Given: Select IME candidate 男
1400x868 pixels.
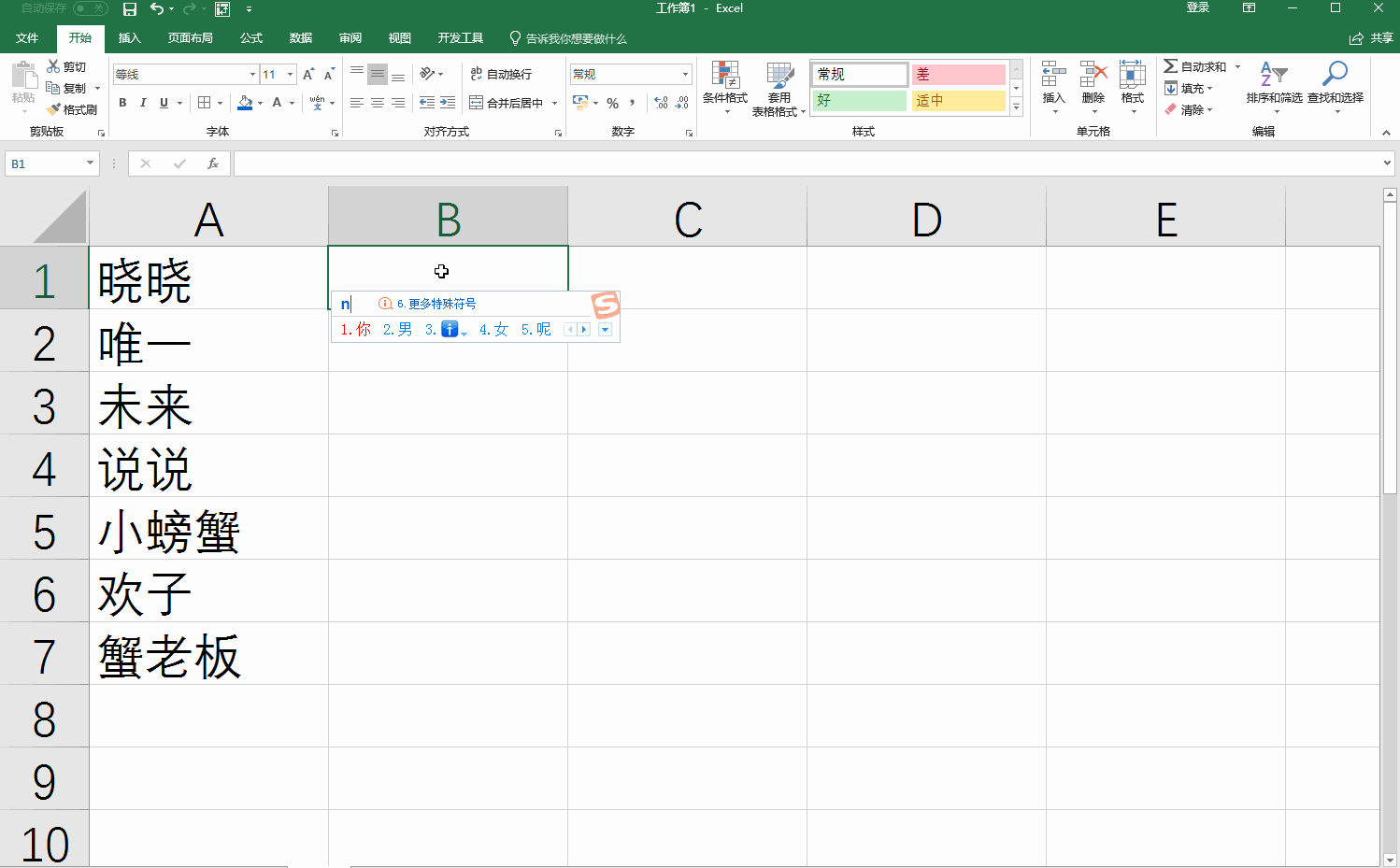Looking at the screenshot, I should (398, 330).
